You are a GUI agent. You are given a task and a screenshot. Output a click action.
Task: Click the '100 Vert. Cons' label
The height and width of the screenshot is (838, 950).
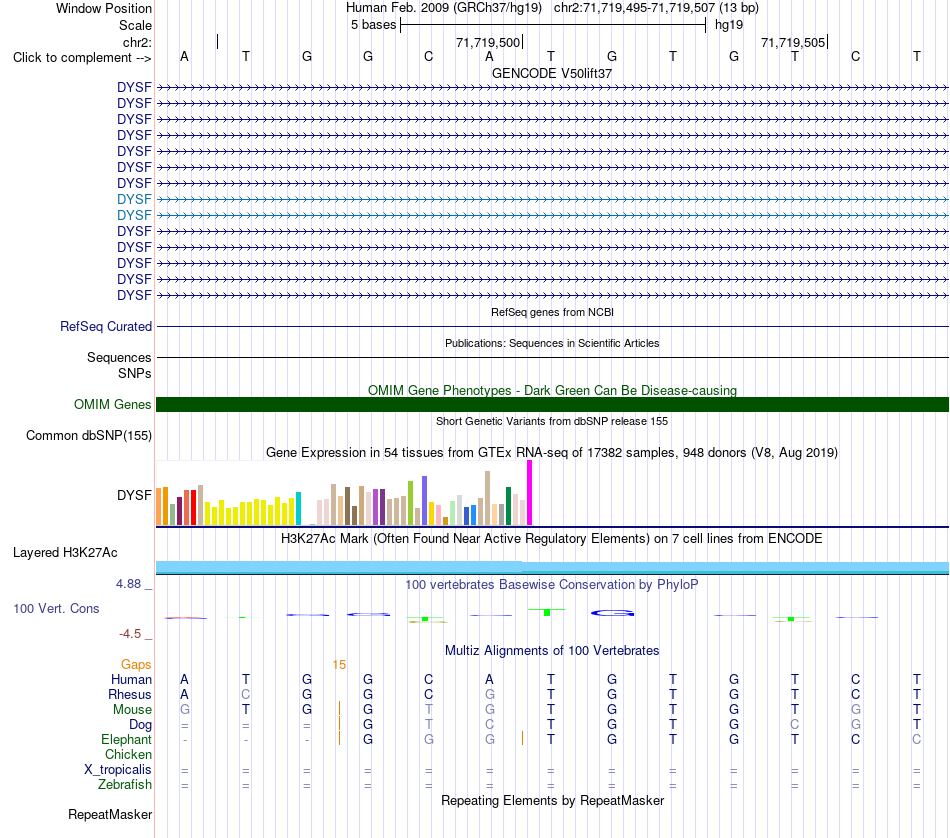pos(56,608)
